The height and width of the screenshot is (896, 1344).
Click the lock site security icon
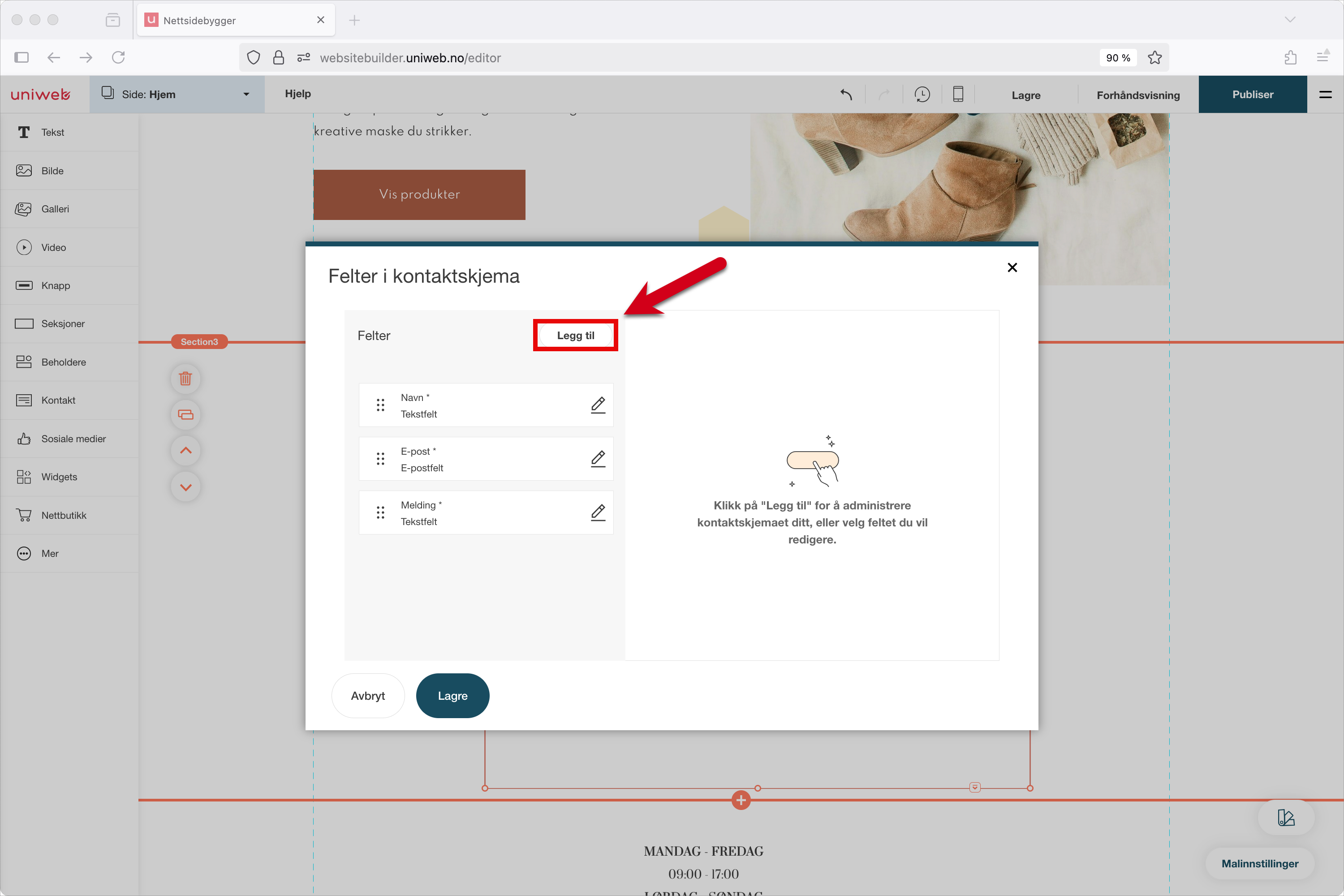pos(278,58)
